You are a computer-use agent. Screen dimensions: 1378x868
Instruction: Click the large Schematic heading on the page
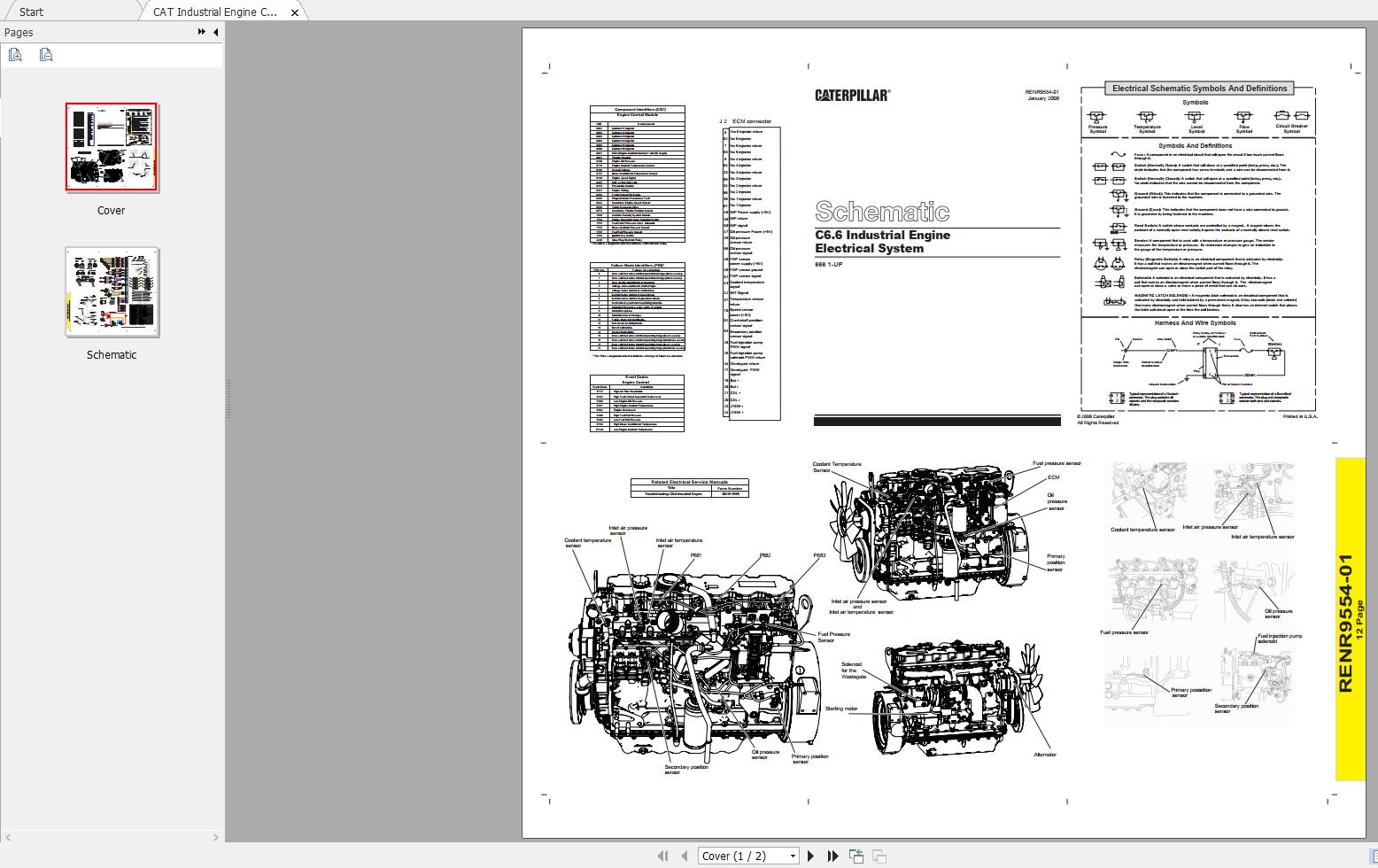(x=882, y=212)
